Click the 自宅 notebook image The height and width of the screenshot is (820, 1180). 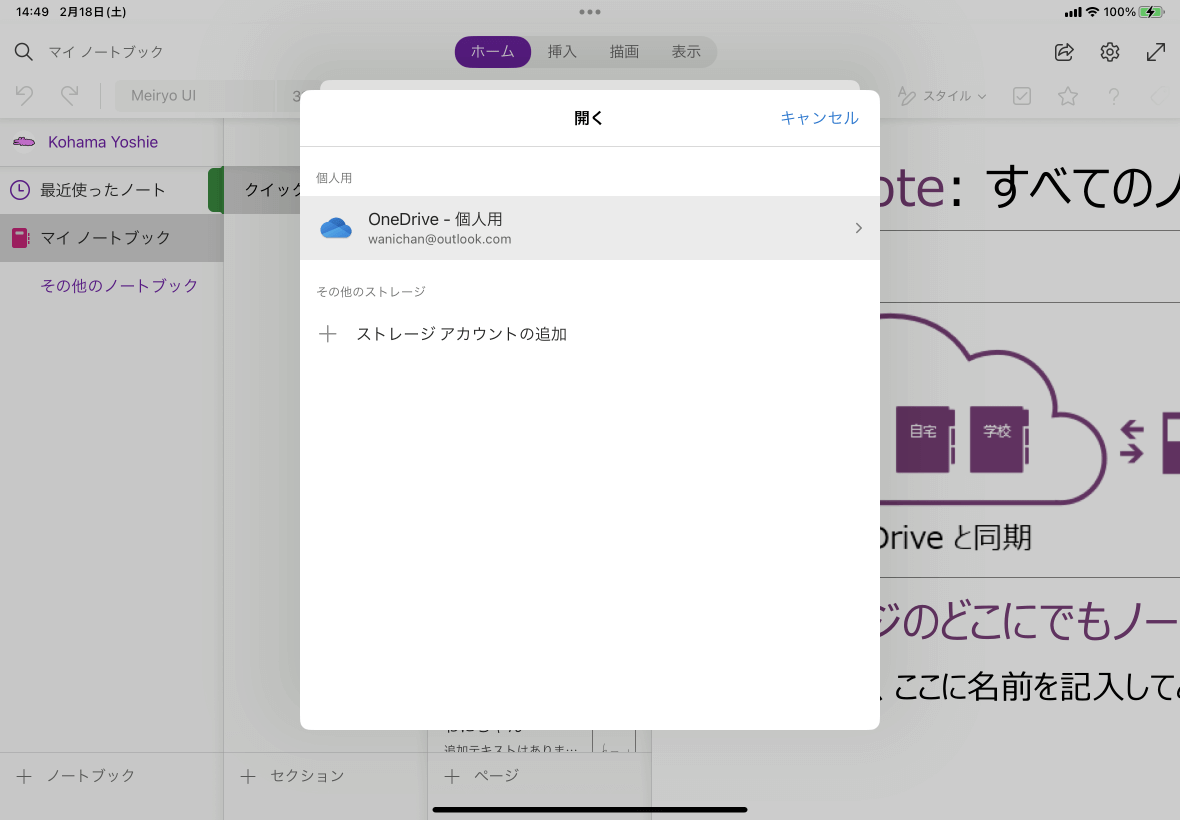(x=925, y=439)
